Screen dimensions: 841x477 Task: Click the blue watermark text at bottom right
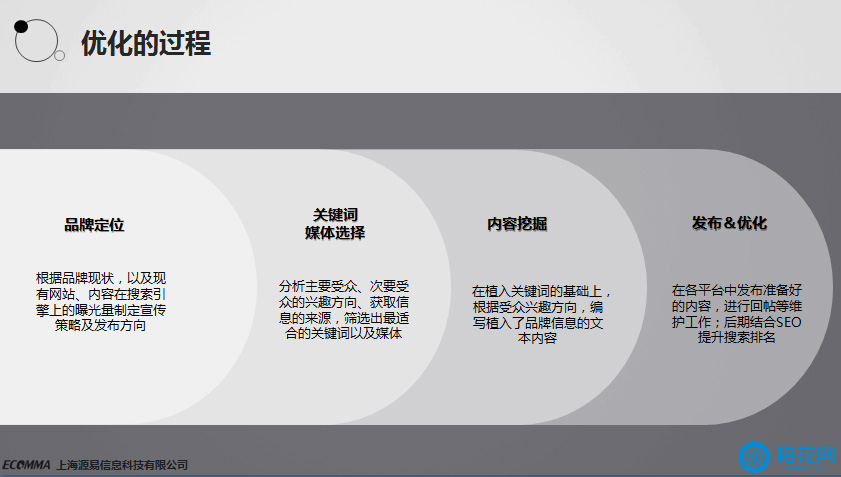click(806, 458)
